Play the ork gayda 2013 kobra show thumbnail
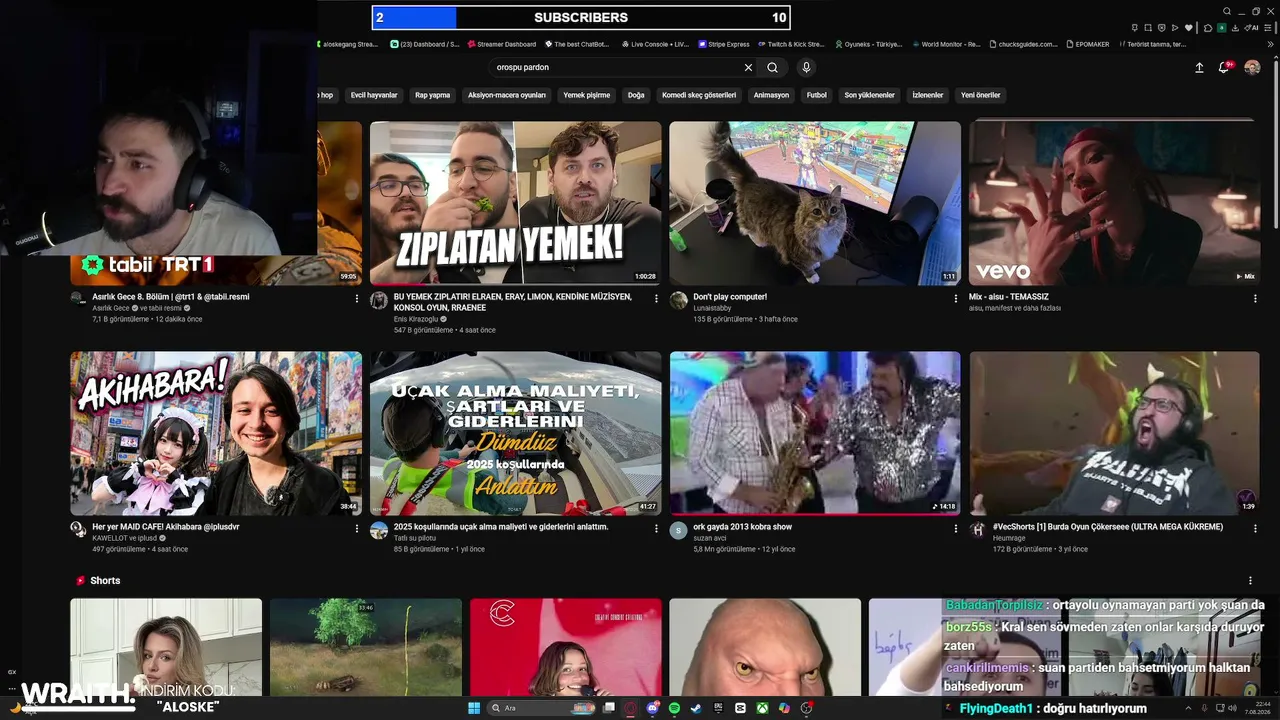This screenshot has width=1280, height=720. [x=815, y=433]
